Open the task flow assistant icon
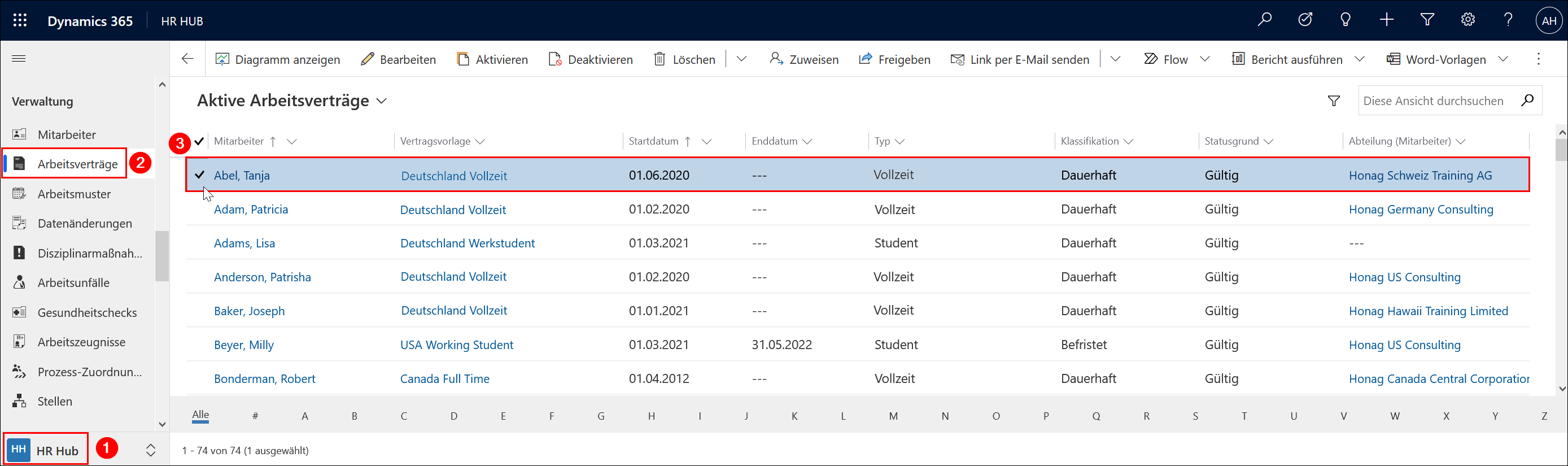The width and height of the screenshot is (1568, 466). (x=1305, y=20)
